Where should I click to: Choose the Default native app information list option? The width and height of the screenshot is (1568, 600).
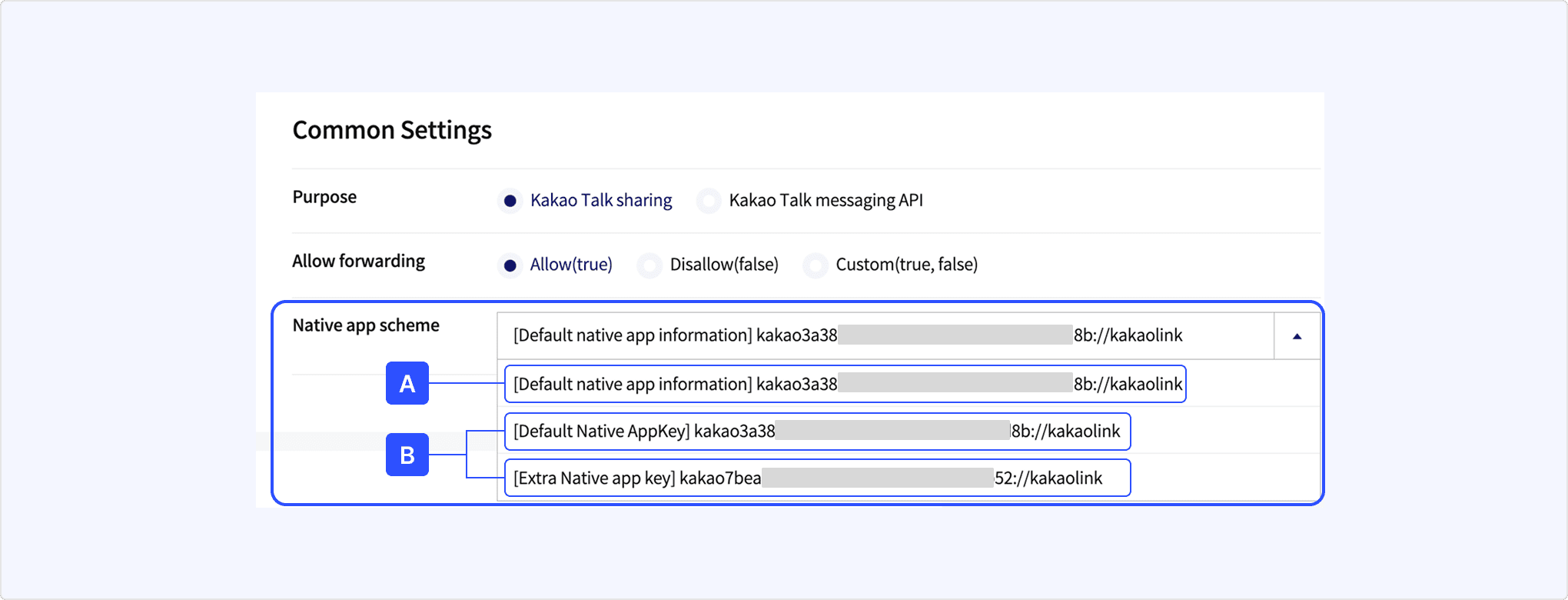(x=845, y=384)
